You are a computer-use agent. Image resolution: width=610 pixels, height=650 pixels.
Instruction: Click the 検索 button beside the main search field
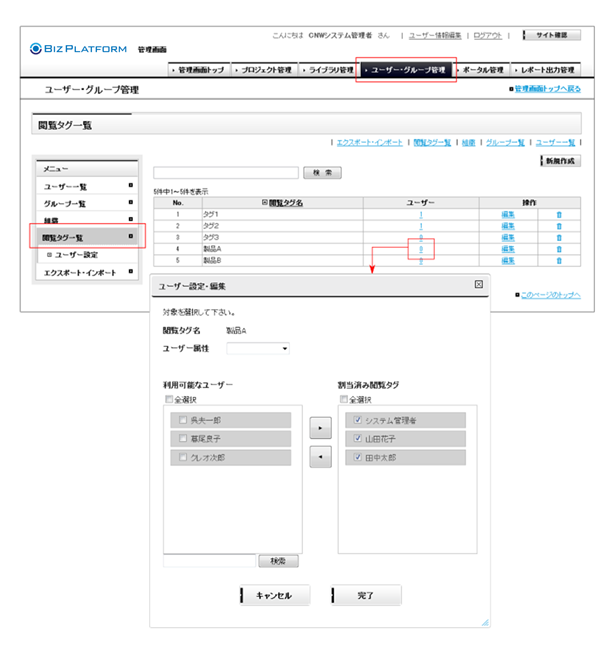click(x=322, y=173)
